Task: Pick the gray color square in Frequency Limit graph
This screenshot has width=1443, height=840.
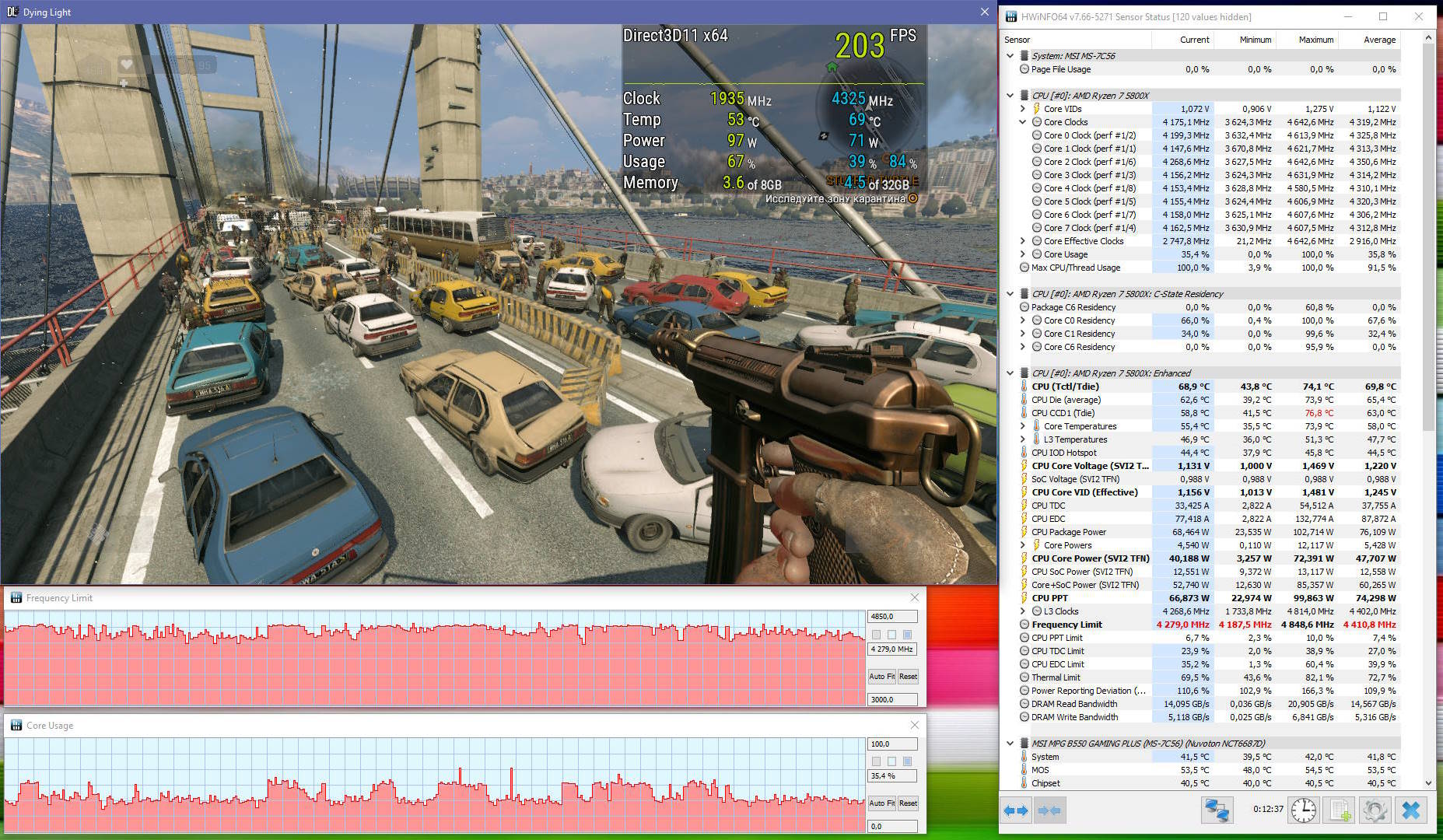Action: 877,635
